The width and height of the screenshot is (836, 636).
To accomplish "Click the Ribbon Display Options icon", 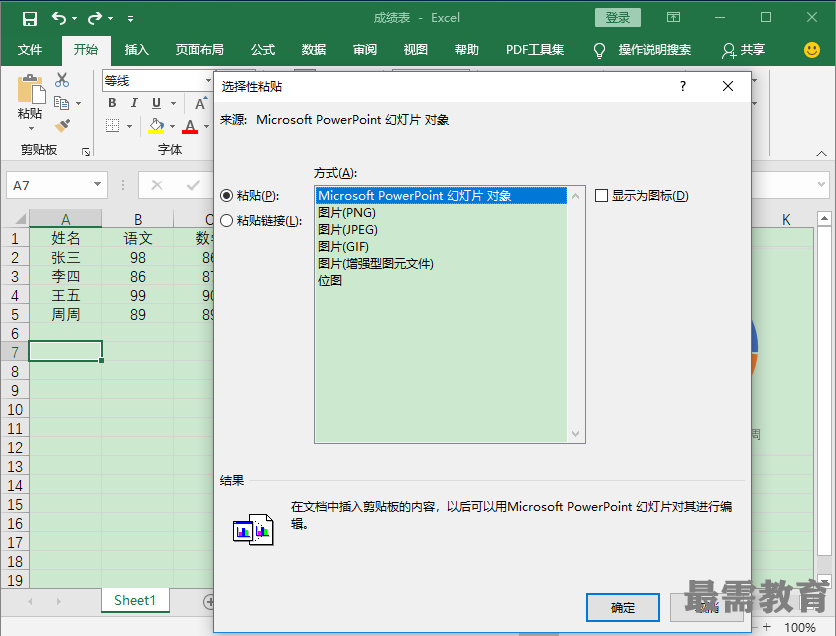I will tap(673, 18).
